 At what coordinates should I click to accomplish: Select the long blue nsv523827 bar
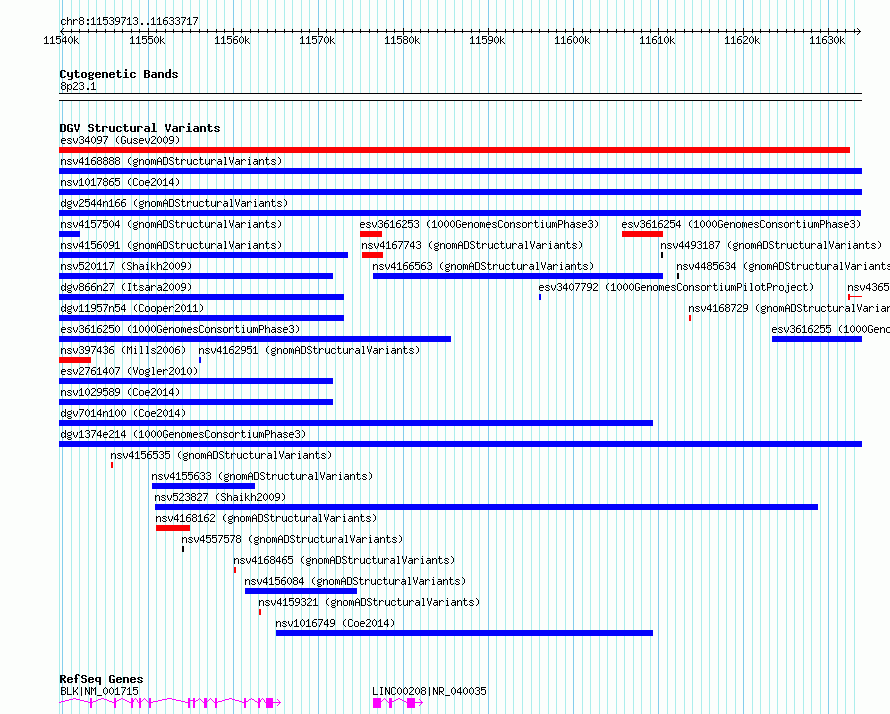coord(486,507)
